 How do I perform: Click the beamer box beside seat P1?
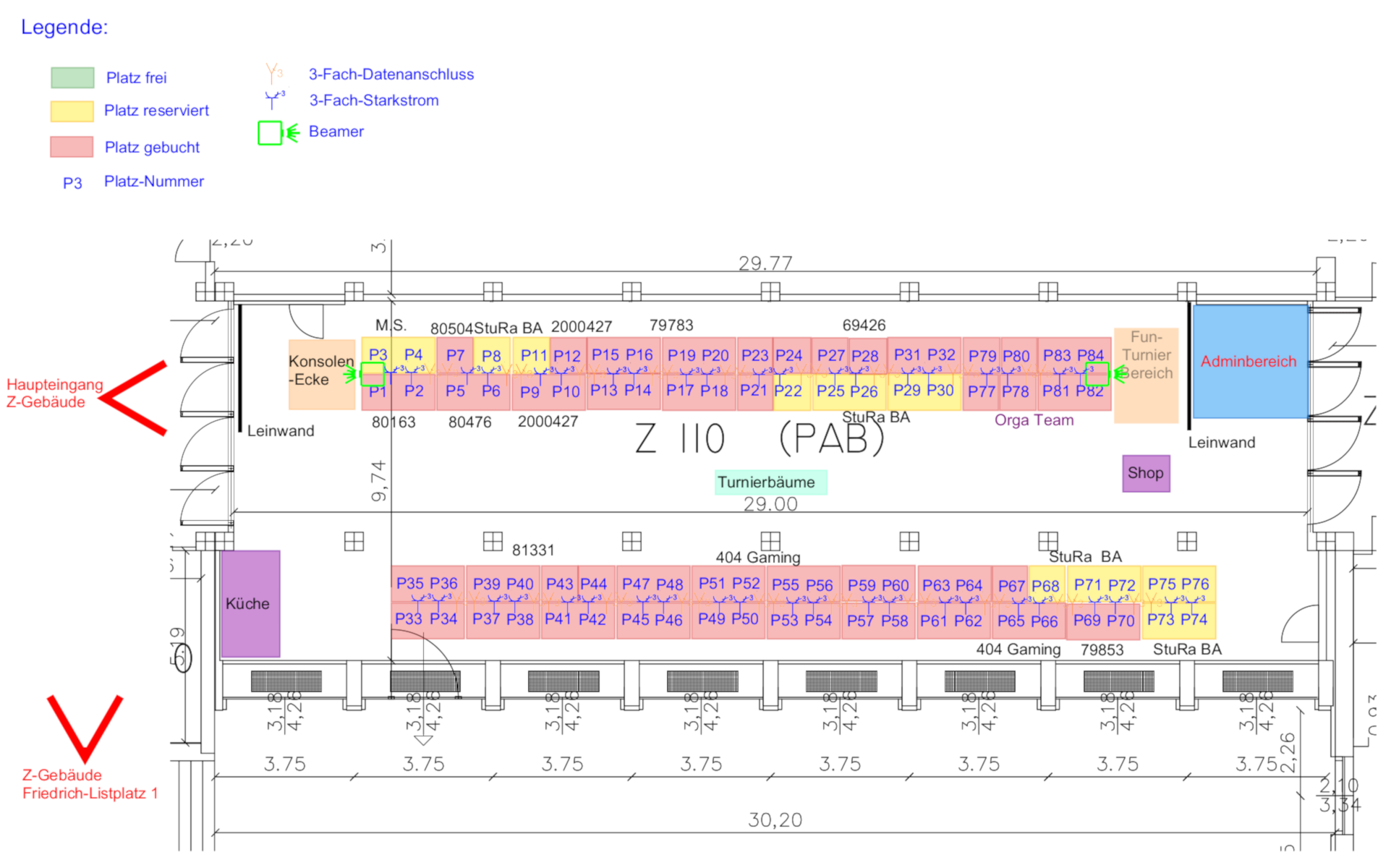pos(372,374)
